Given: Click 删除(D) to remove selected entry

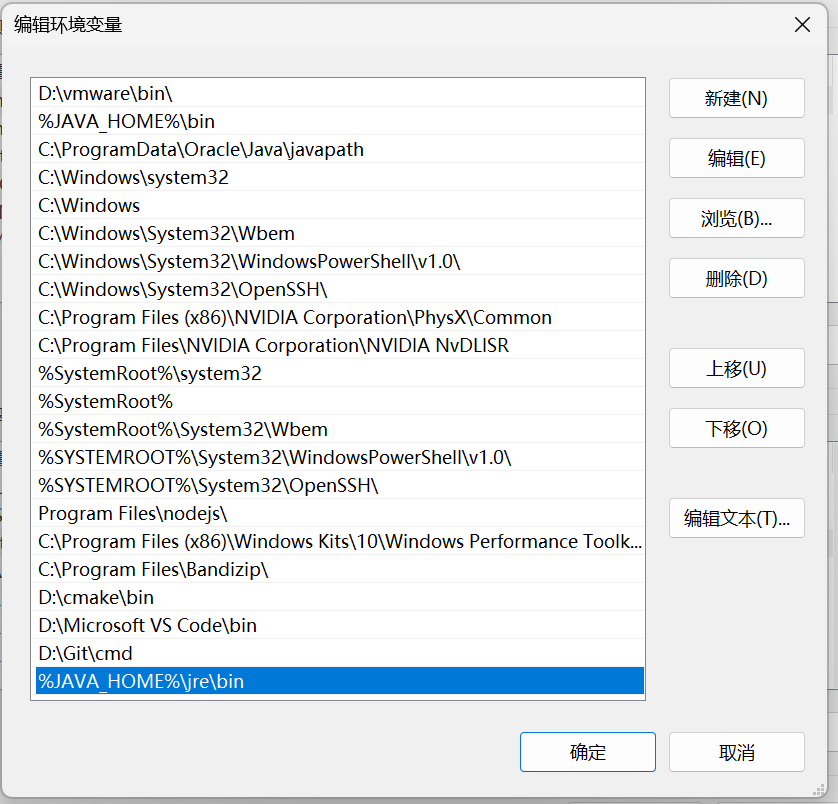Looking at the screenshot, I should [x=736, y=278].
